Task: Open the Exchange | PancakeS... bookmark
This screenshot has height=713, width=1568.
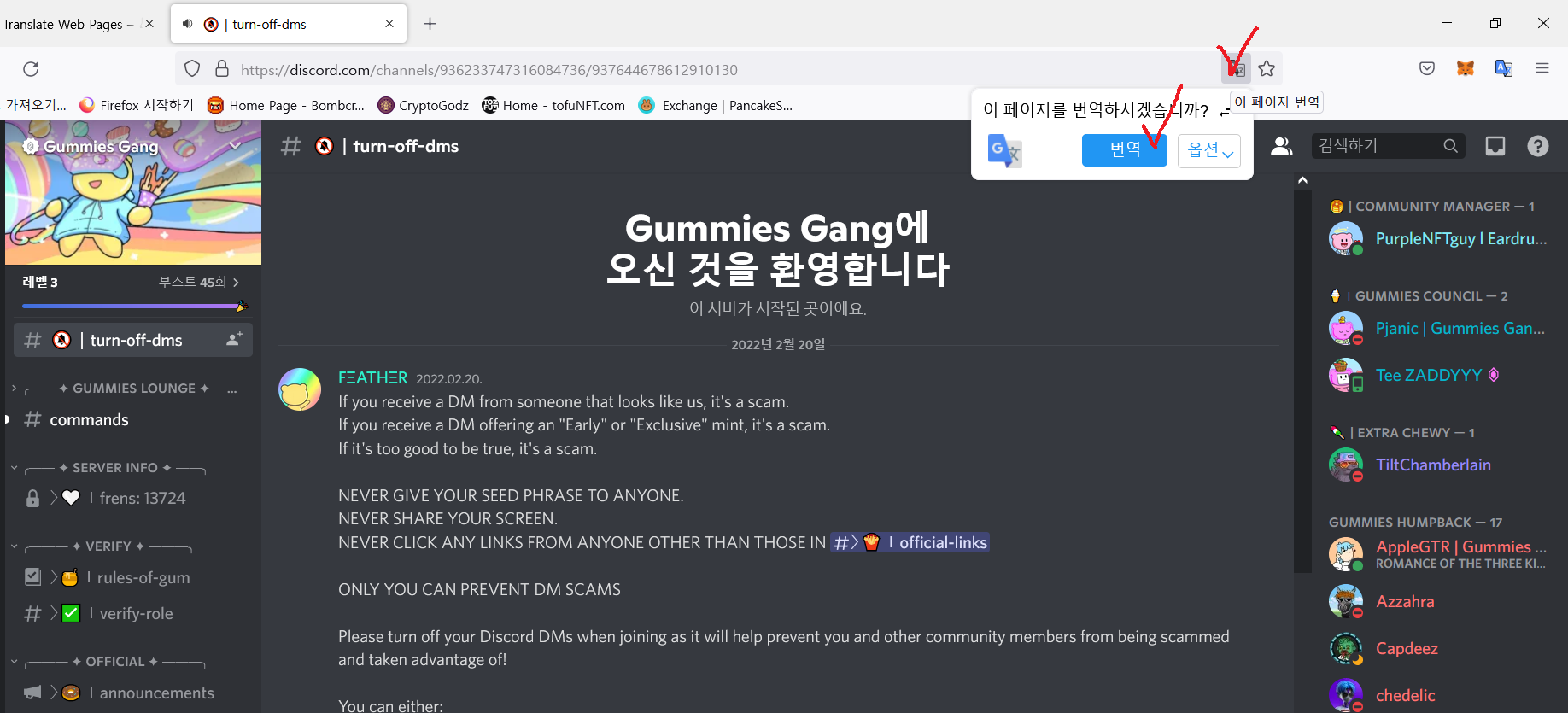Action: pos(716,105)
